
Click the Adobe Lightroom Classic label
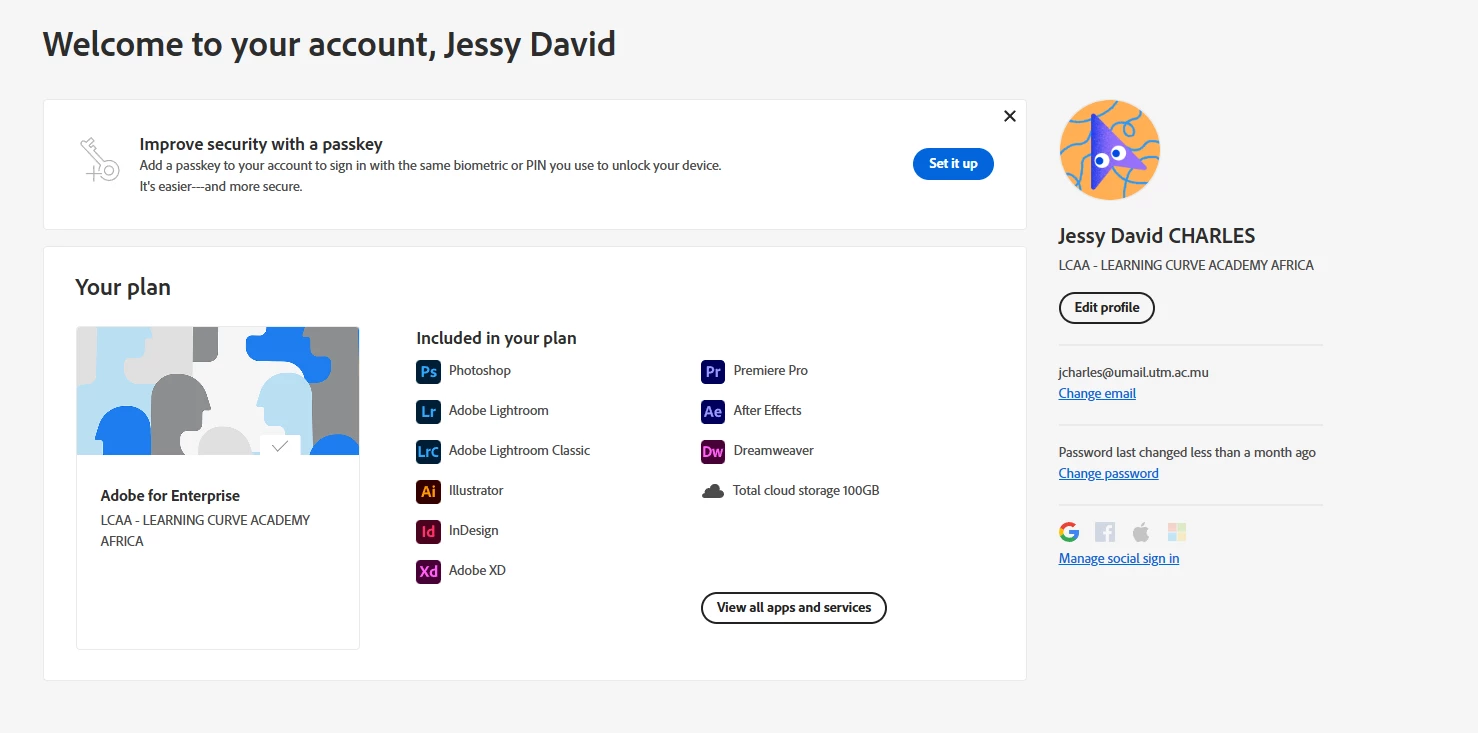520,451
